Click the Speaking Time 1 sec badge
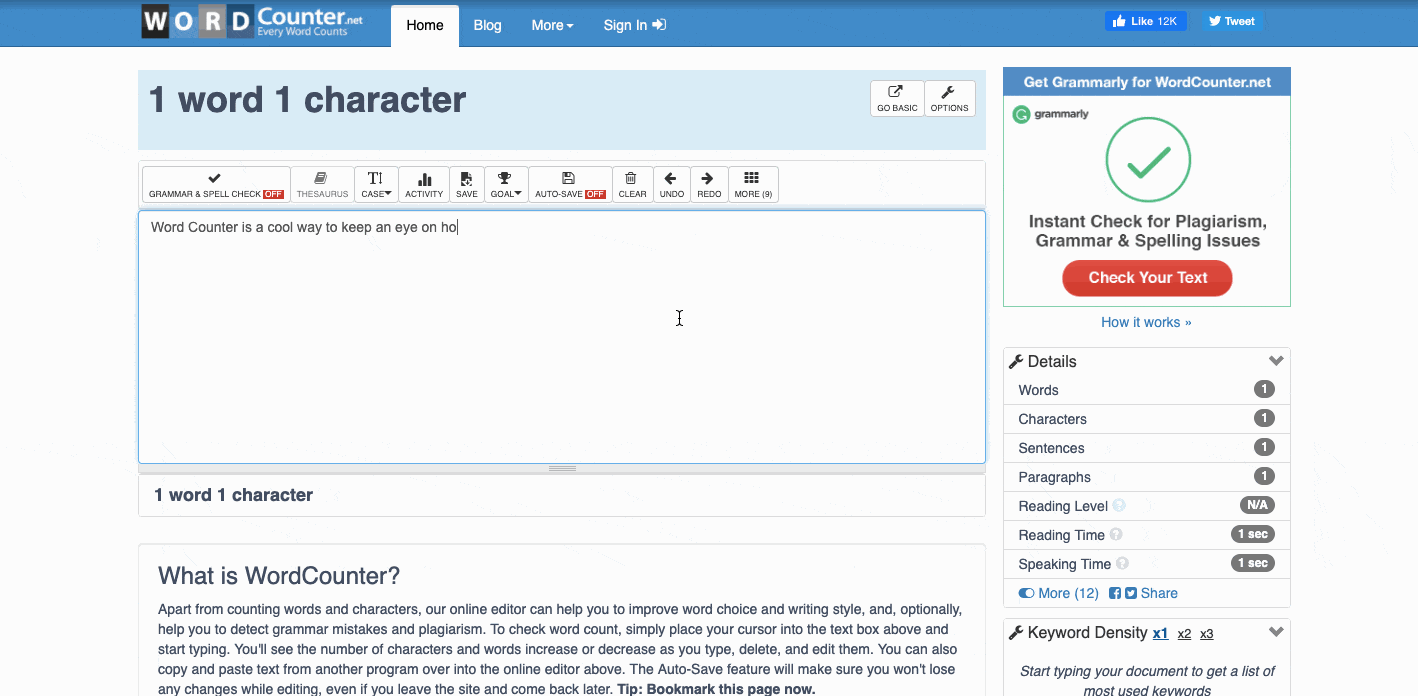The image size is (1418, 696). (x=1253, y=564)
